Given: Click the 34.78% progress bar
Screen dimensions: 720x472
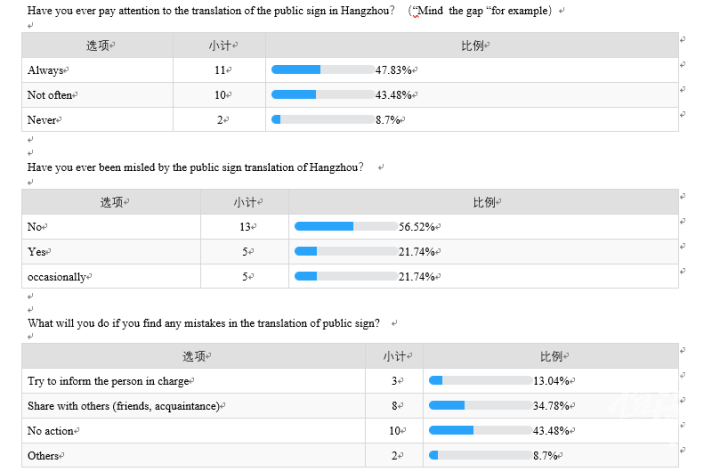Looking at the screenshot, I should [x=480, y=405].
